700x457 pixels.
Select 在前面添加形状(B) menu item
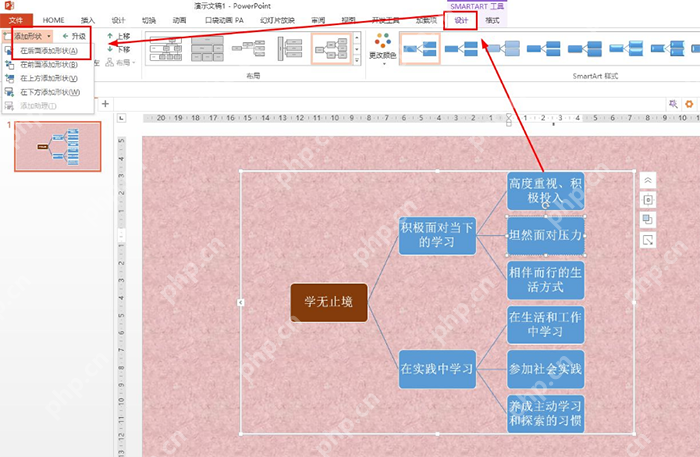[48, 65]
